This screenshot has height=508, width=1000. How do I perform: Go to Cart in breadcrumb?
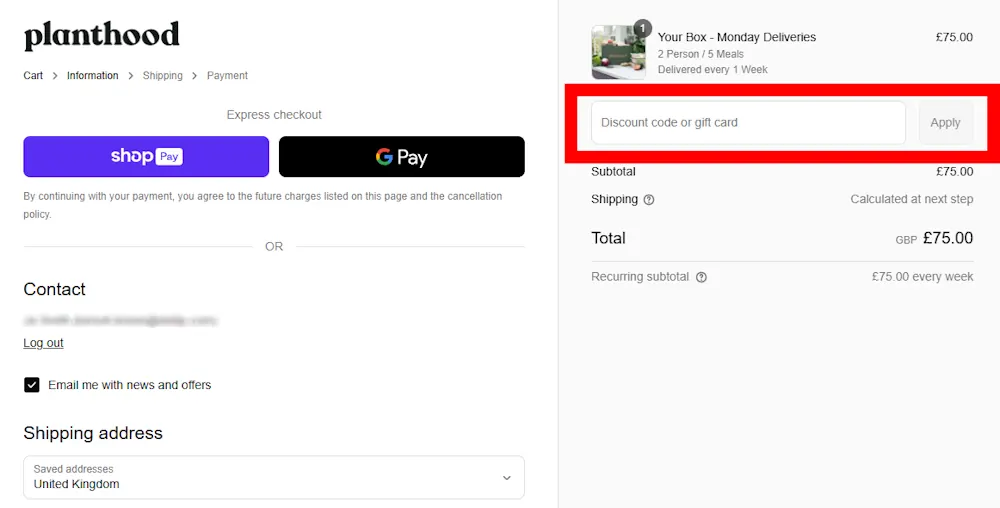33,75
